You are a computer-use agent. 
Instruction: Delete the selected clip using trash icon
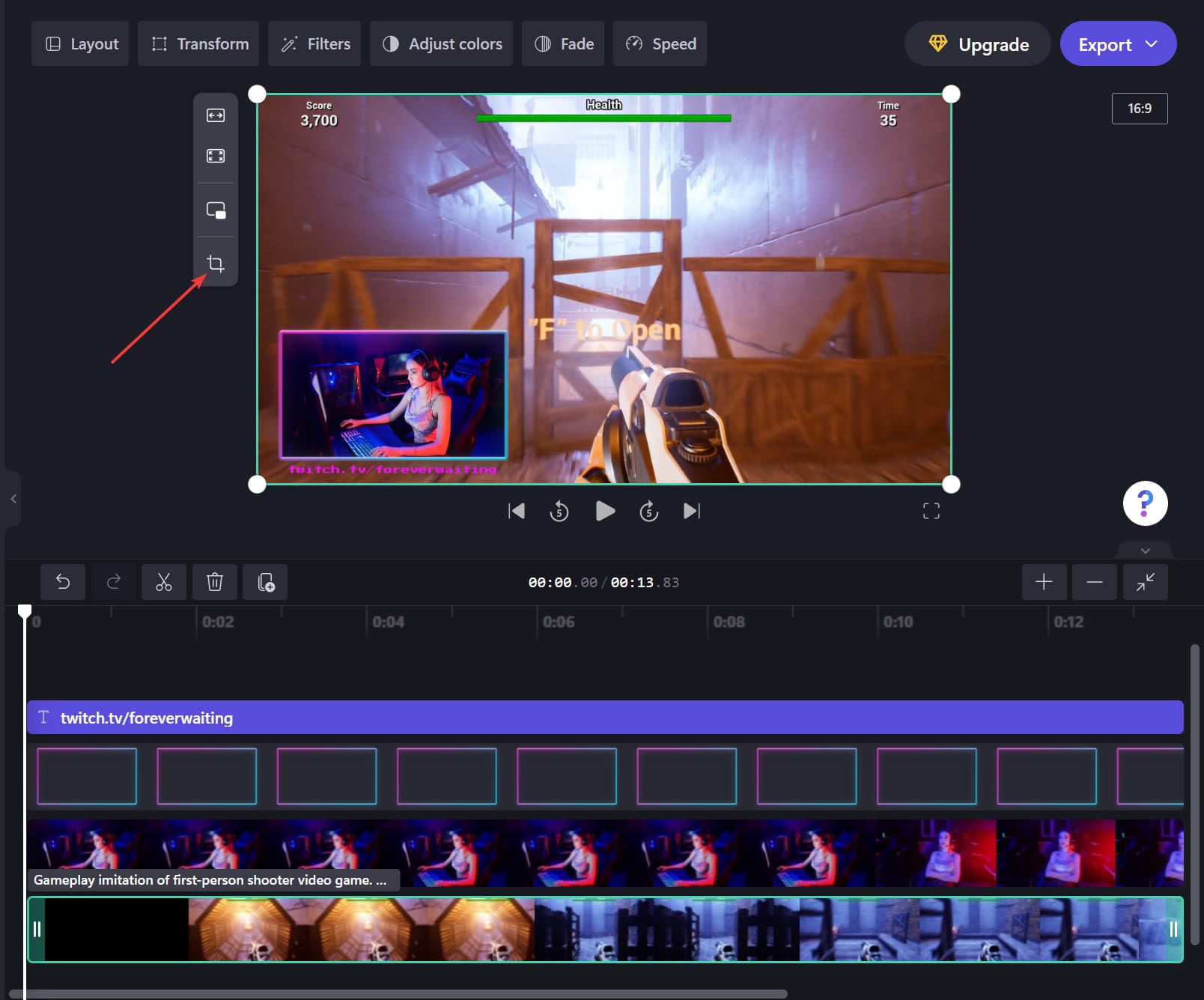pos(215,582)
